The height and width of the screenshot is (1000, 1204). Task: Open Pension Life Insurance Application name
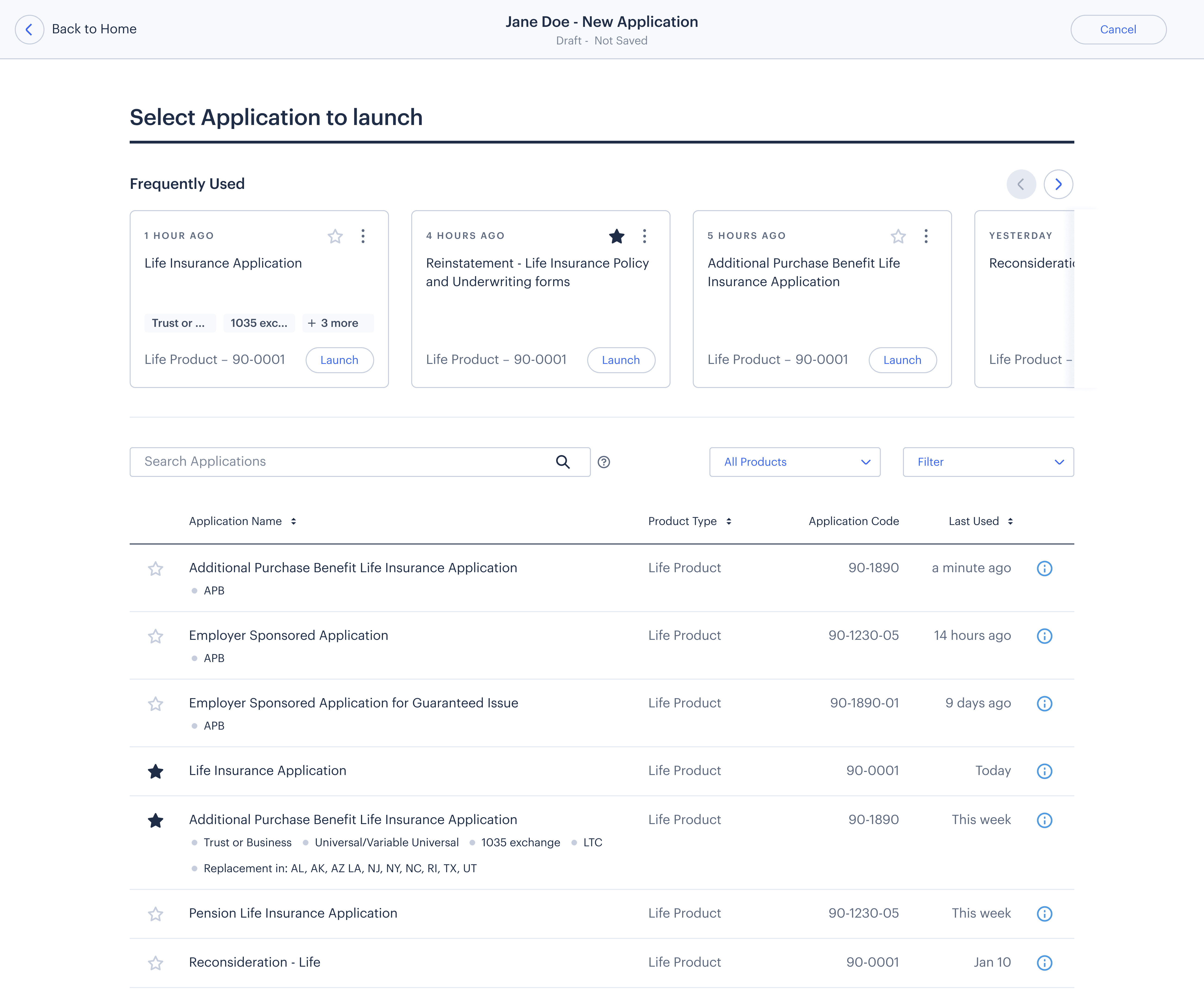point(293,913)
